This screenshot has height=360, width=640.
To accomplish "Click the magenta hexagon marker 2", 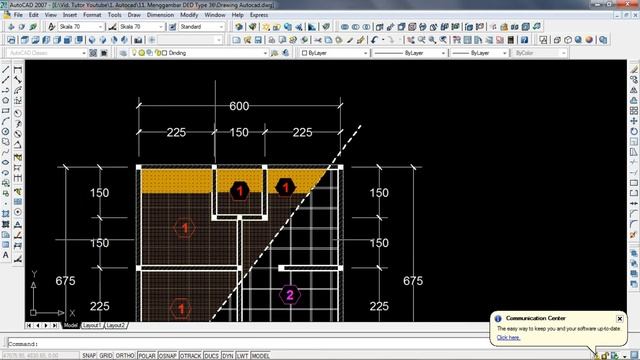I will click(290, 295).
